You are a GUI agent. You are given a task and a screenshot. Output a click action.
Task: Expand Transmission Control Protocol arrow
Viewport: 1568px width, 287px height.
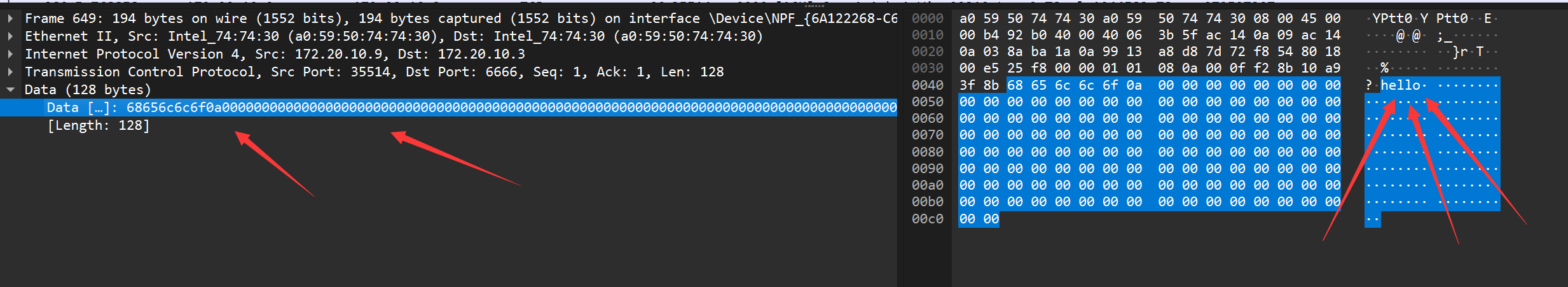[10, 72]
